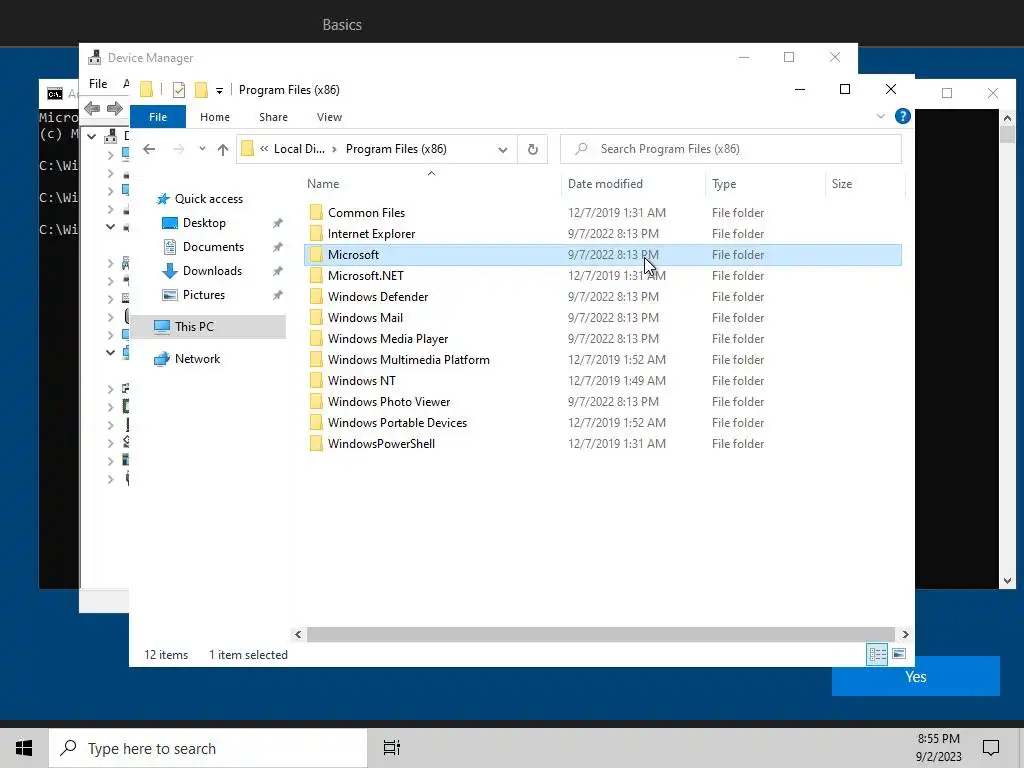1024x768 pixels.
Task: Select the Windows Multimedia Platform row
Action: [603, 360]
